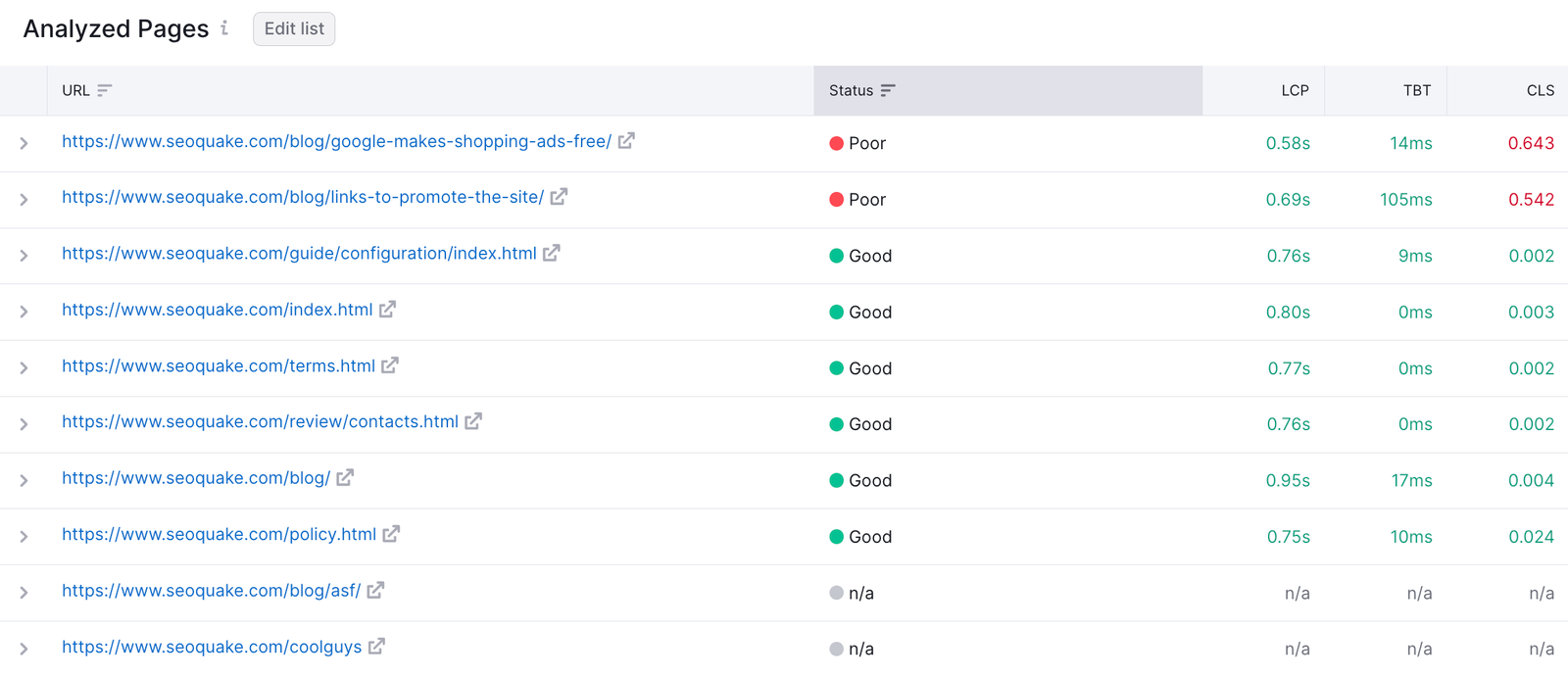Image resolution: width=1568 pixels, height=677 pixels.
Task: Click the CLS value 0.542
Action: click(x=1531, y=199)
